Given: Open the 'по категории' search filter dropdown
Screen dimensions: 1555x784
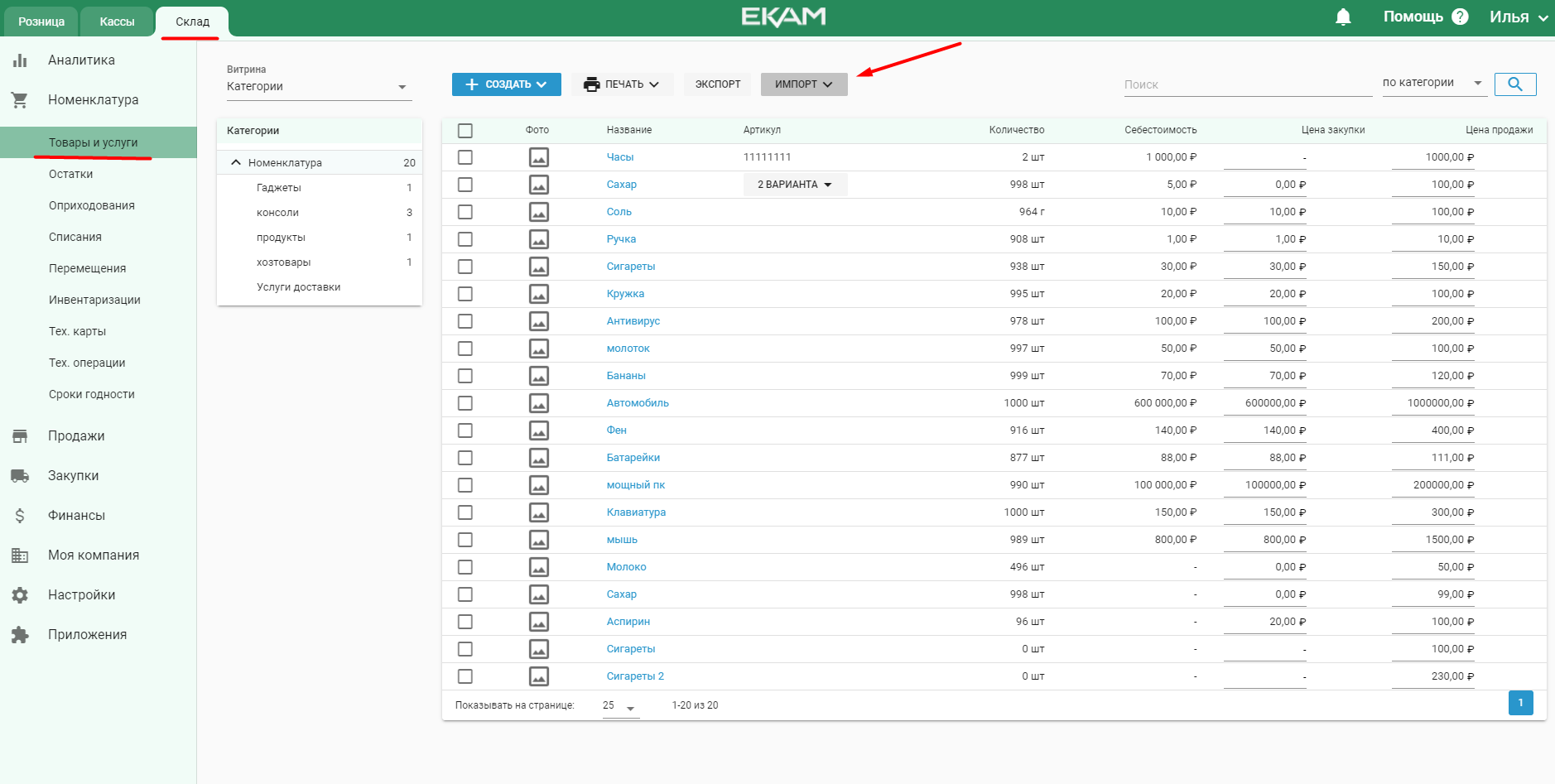Looking at the screenshot, I should 1433,83.
